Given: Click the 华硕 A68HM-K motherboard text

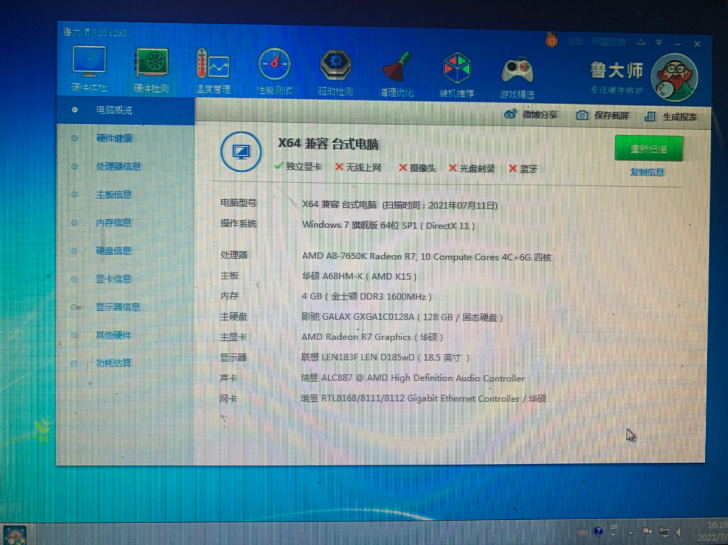Looking at the screenshot, I should click(359, 276).
